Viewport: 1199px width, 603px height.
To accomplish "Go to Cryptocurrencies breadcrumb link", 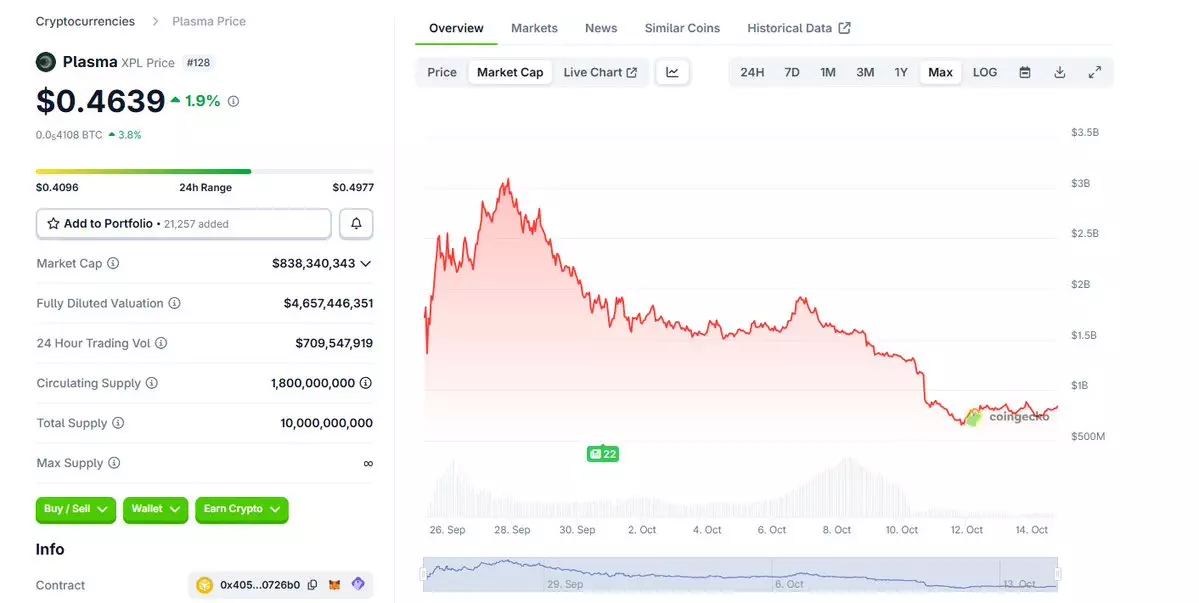I will (85, 21).
